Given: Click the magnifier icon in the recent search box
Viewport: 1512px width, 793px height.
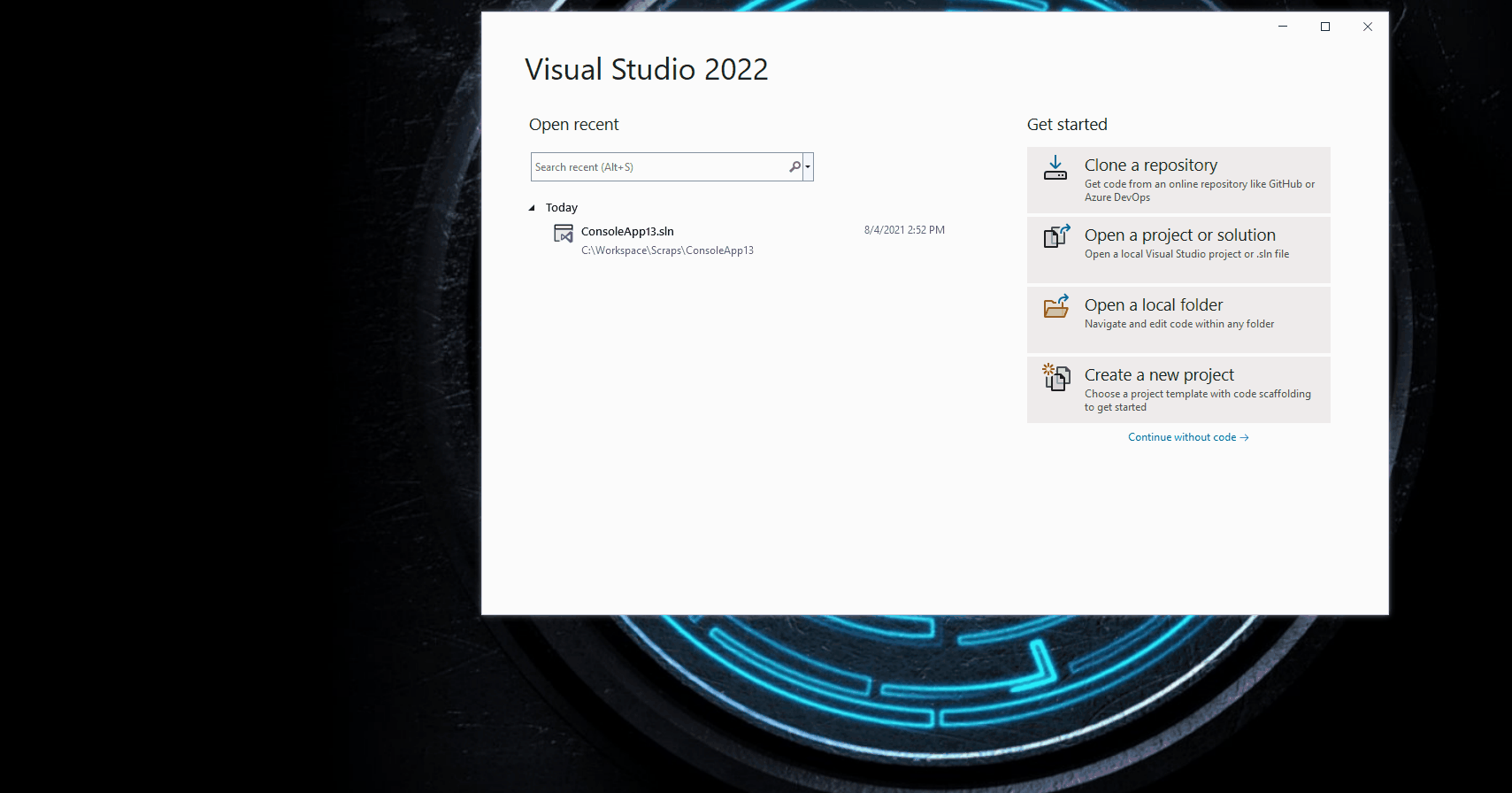Looking at the screenshot, I should point(794,166).
